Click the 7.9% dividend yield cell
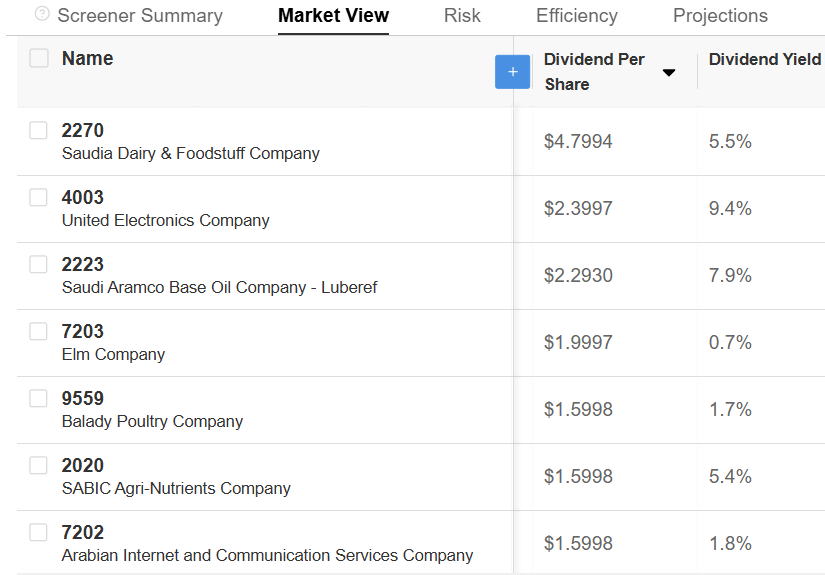Viewport: 825px width, 575px height. pos(730,275)
